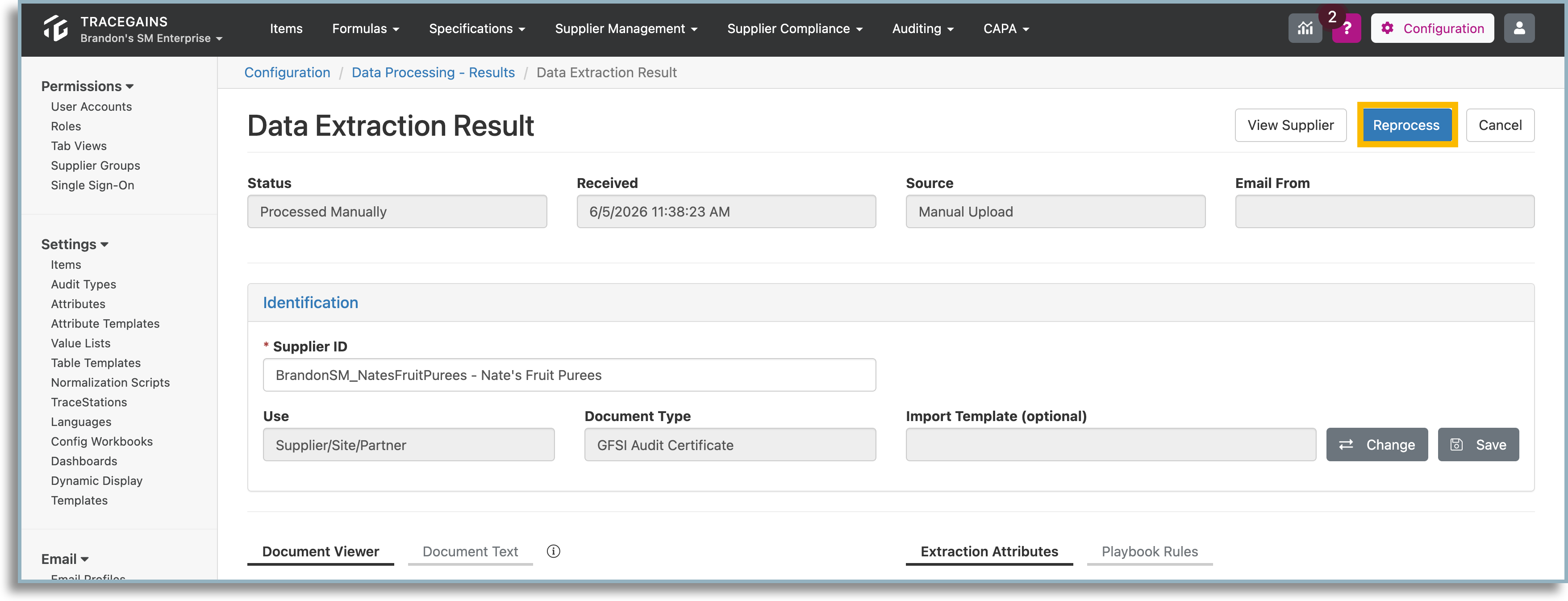Viewport: 1568px width, 601px height.
Task: Open Config Workbooks under Settings
Action: (102, 442)
